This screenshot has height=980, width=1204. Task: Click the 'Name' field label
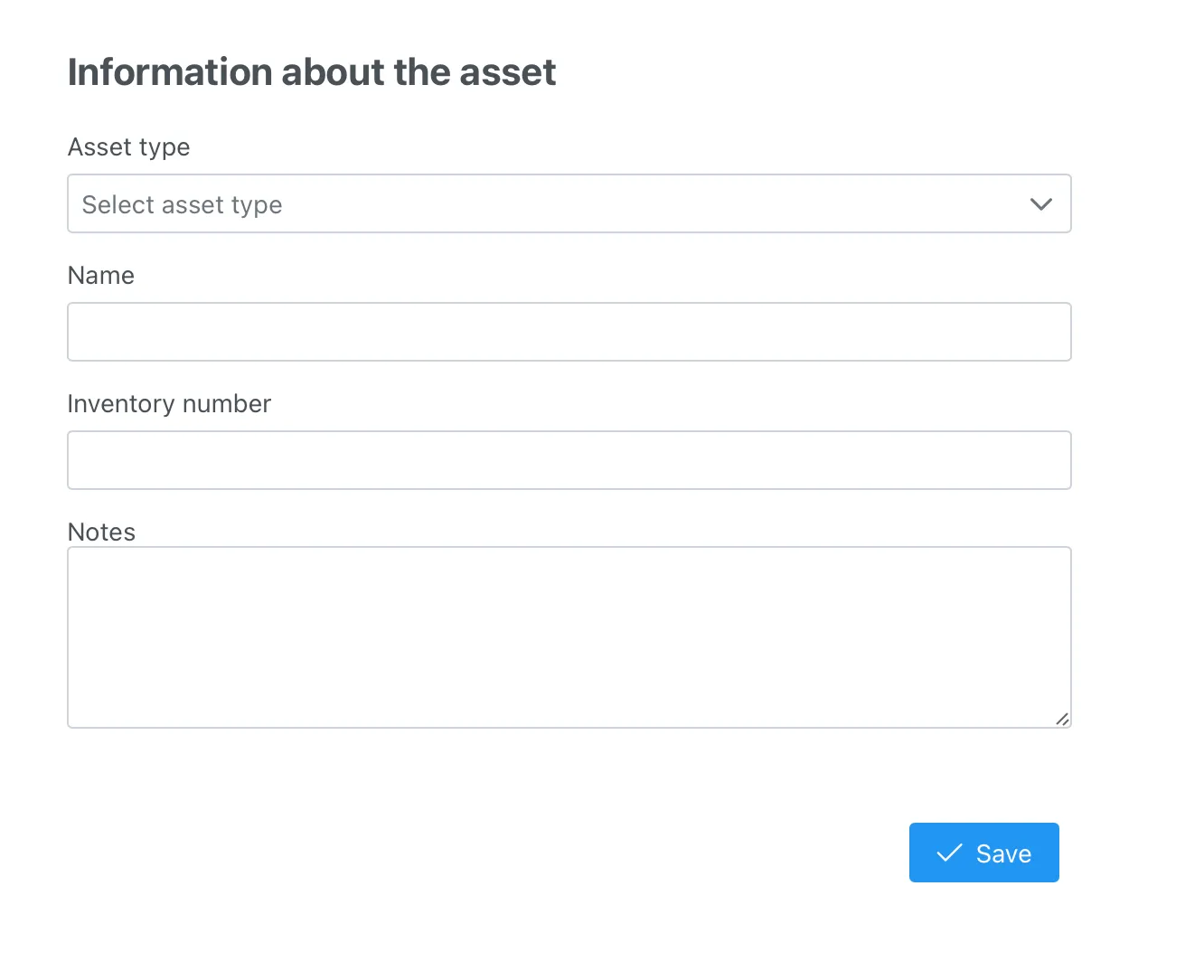click(x=100, y=276)
